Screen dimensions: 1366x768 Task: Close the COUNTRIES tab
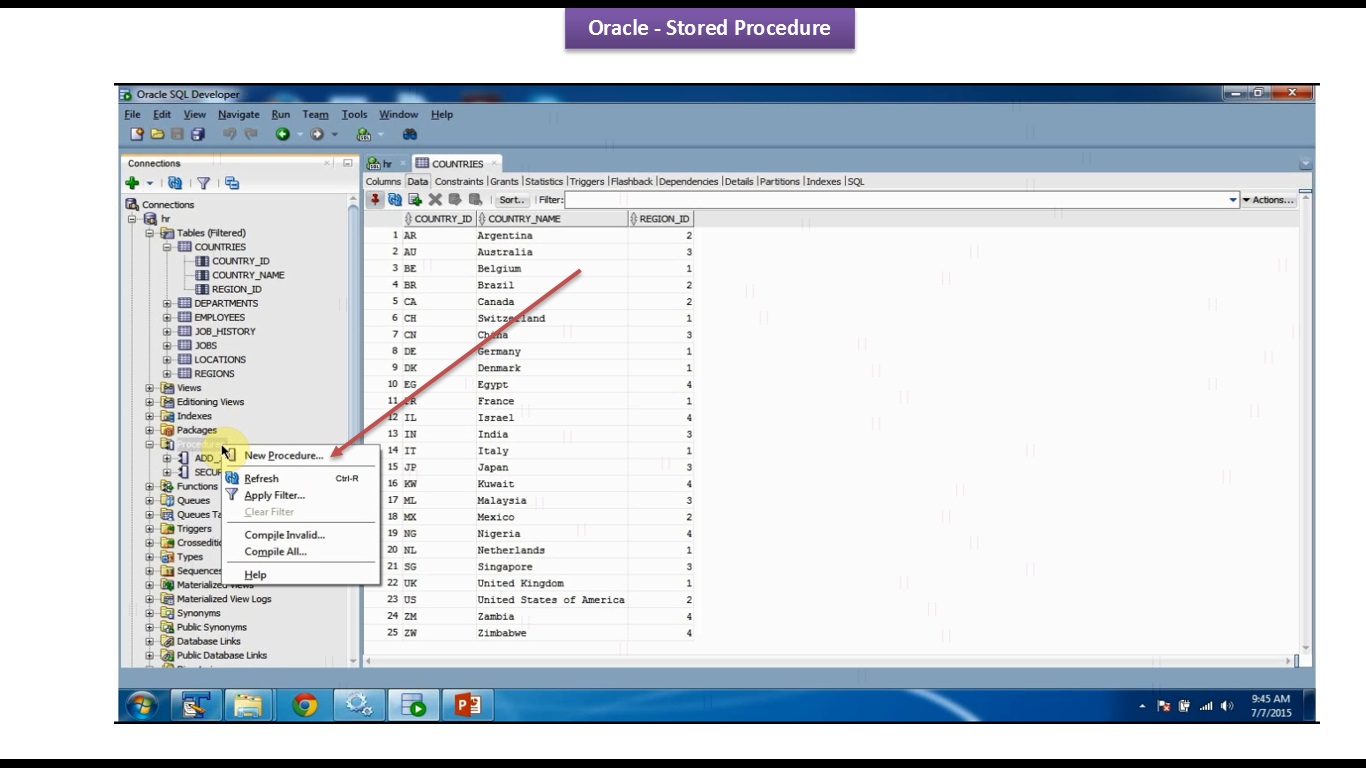pos(494,163)
